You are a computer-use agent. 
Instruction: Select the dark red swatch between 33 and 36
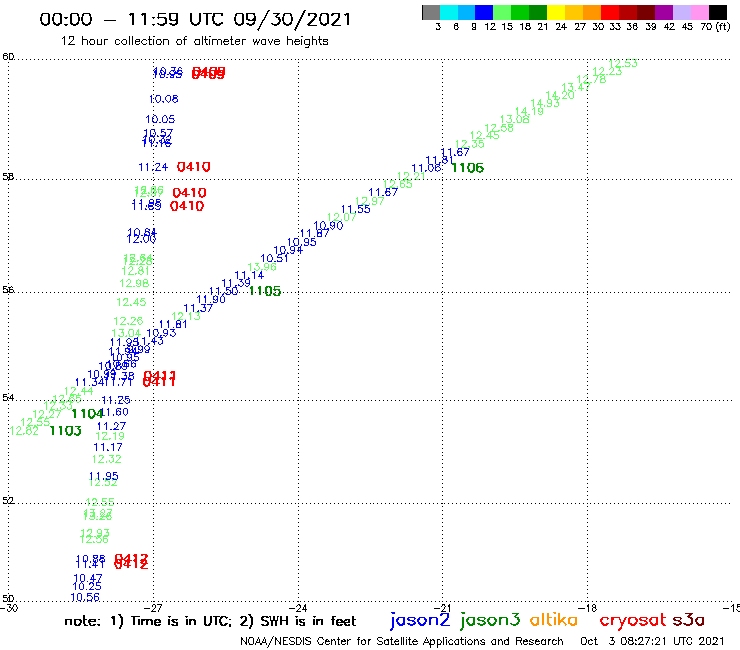click(628, 12)
